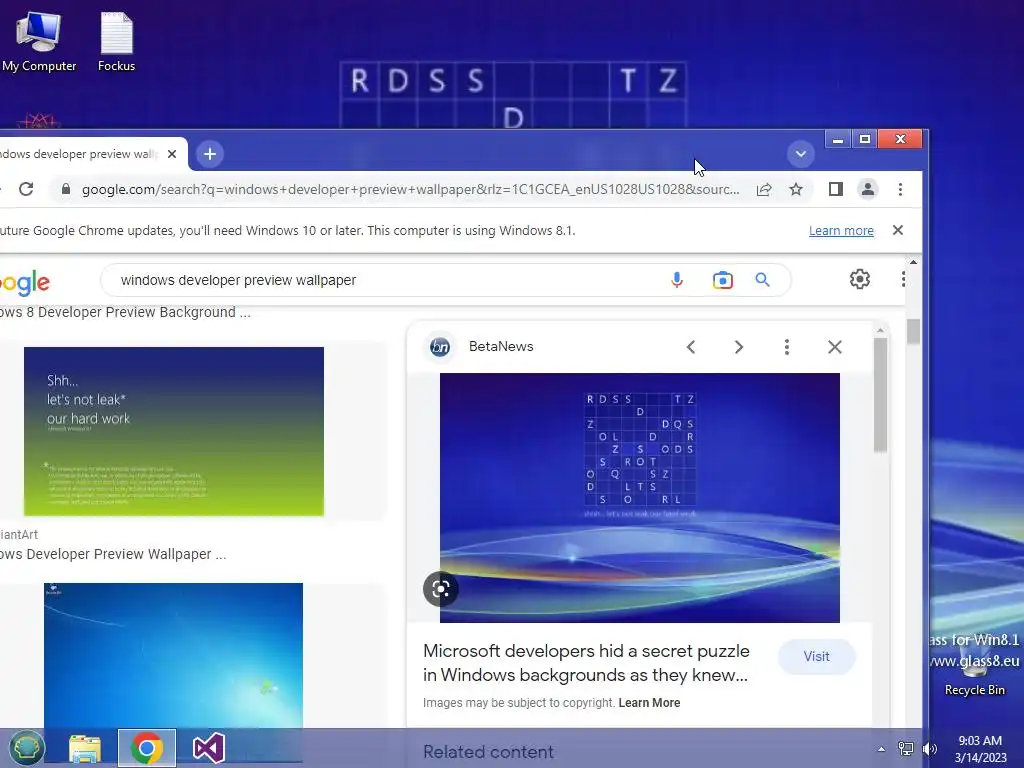Click page scrollbar up arrow
The width and height of the screenshot is (1024, 768).
pos(913,262)
